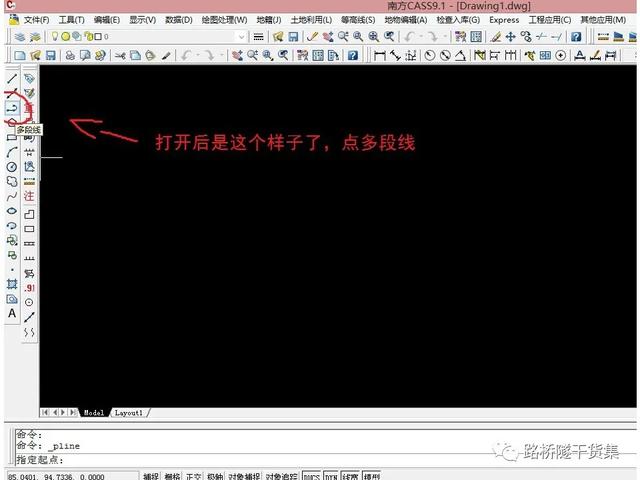The width and height of the screenshot is (640, 480).
Task: Select the Ellipse draw tool
Action: coord(12,211)
